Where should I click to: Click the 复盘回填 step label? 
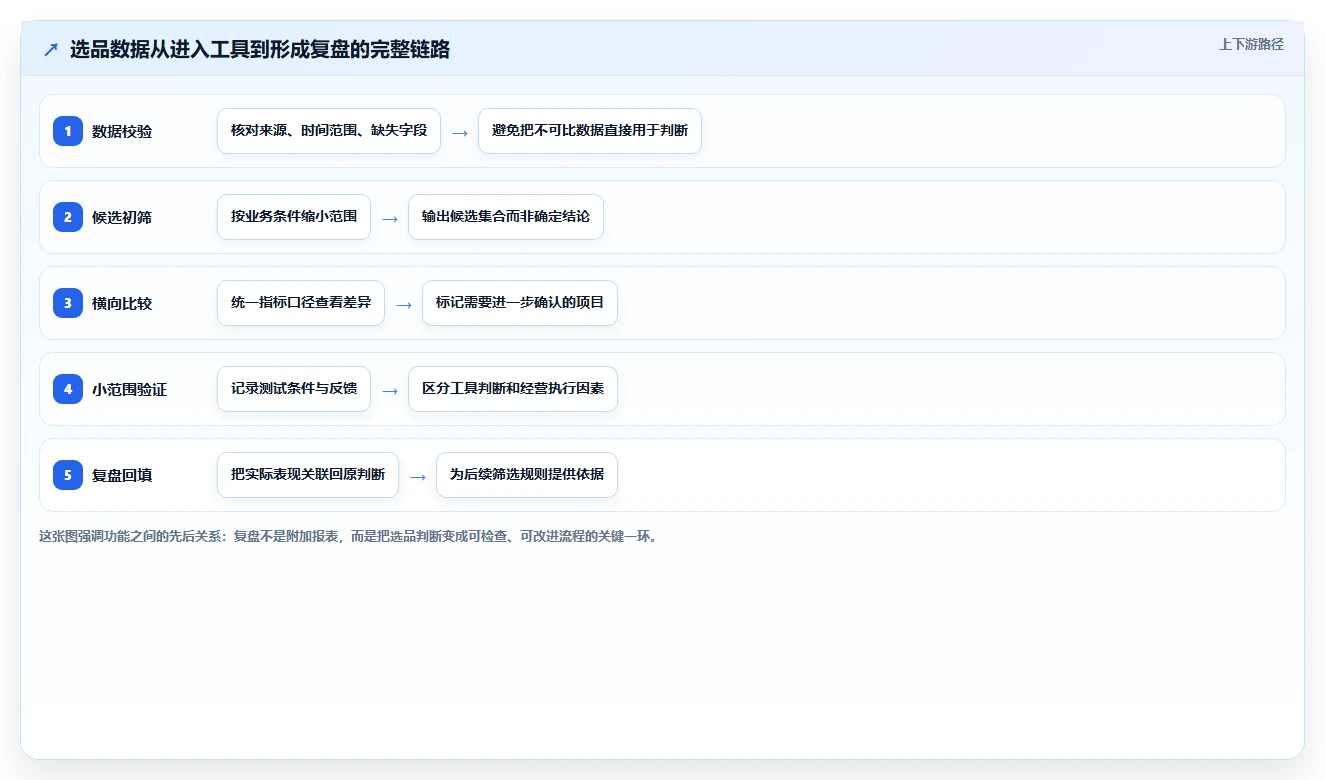(x=122, y=475)
